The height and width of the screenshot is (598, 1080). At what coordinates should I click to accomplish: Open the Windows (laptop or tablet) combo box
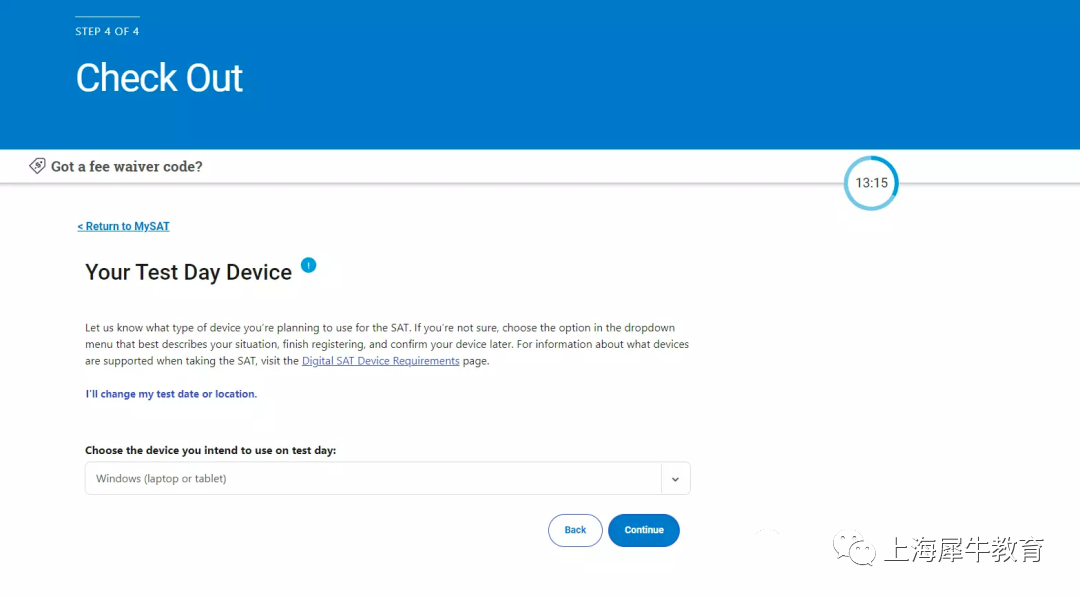click(x=387, y=478)
